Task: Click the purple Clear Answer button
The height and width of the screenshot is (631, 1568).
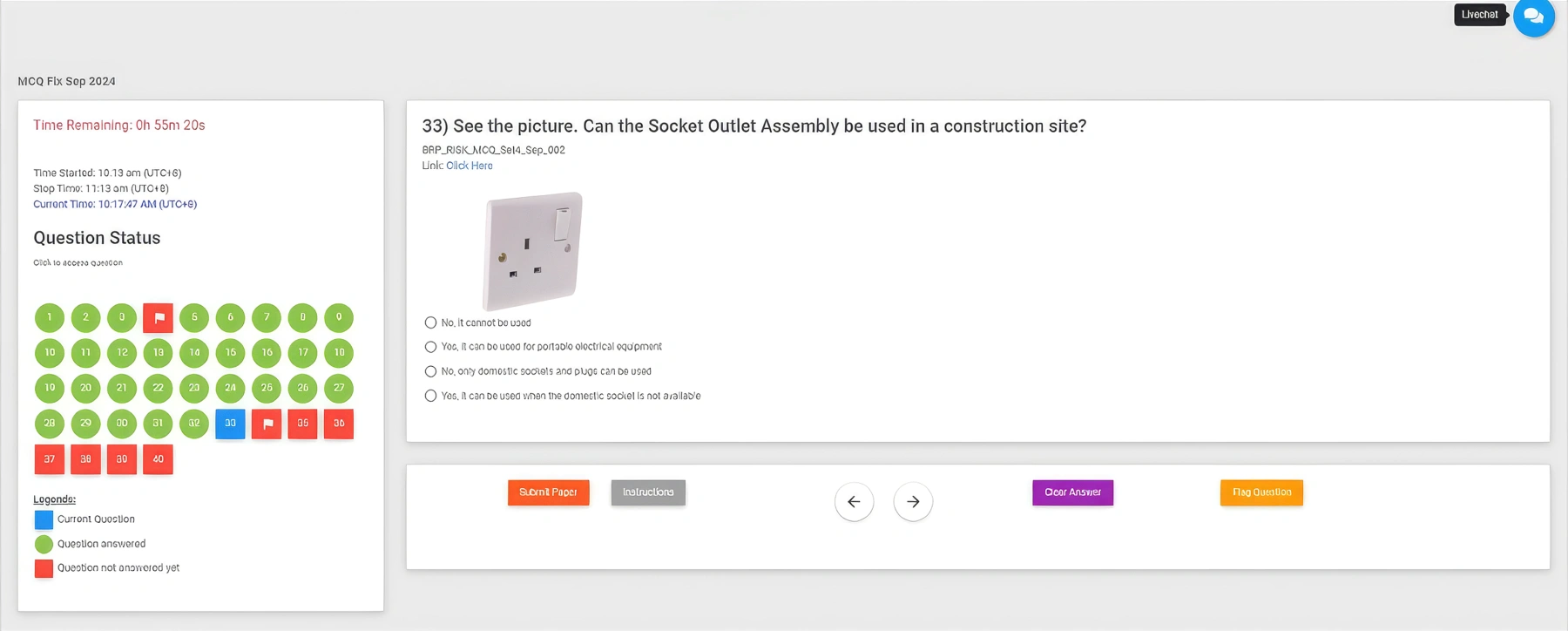Action: pos(1072,492)
